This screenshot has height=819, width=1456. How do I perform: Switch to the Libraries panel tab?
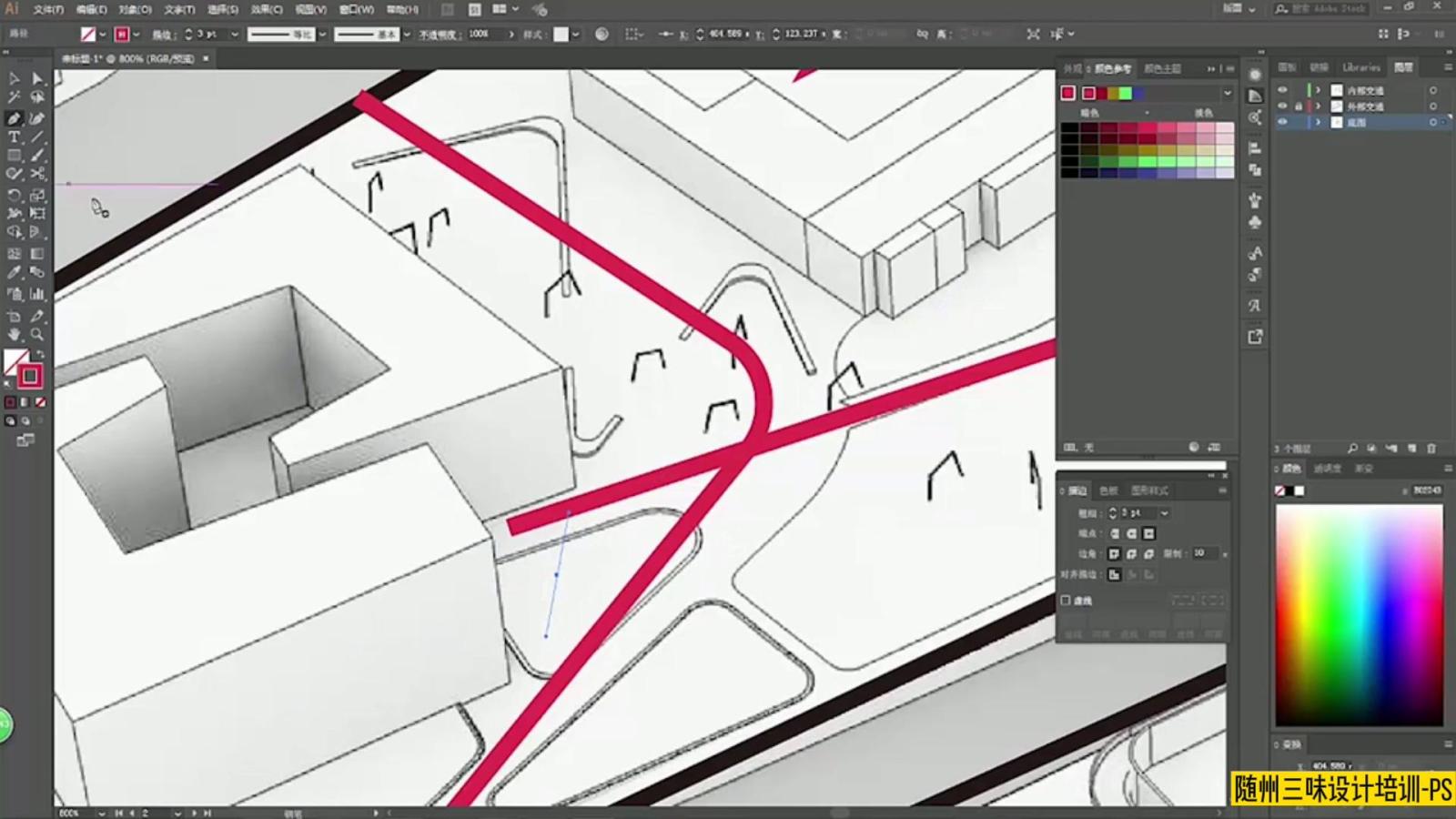(x=1360, y=67)
